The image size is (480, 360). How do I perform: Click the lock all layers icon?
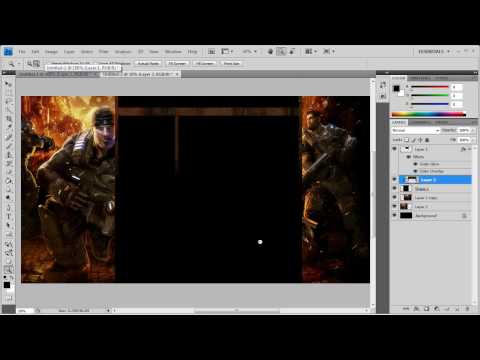click(x=427, y=140)
